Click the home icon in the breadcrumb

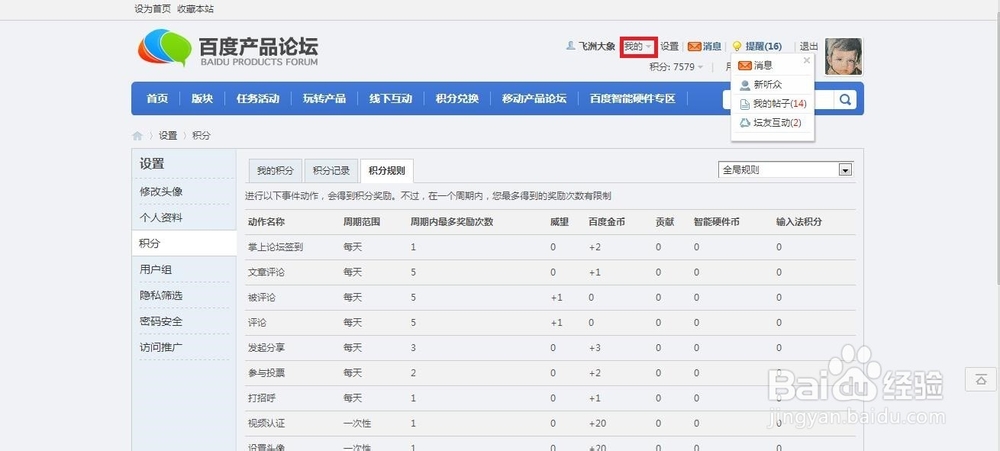click(137, 136)
